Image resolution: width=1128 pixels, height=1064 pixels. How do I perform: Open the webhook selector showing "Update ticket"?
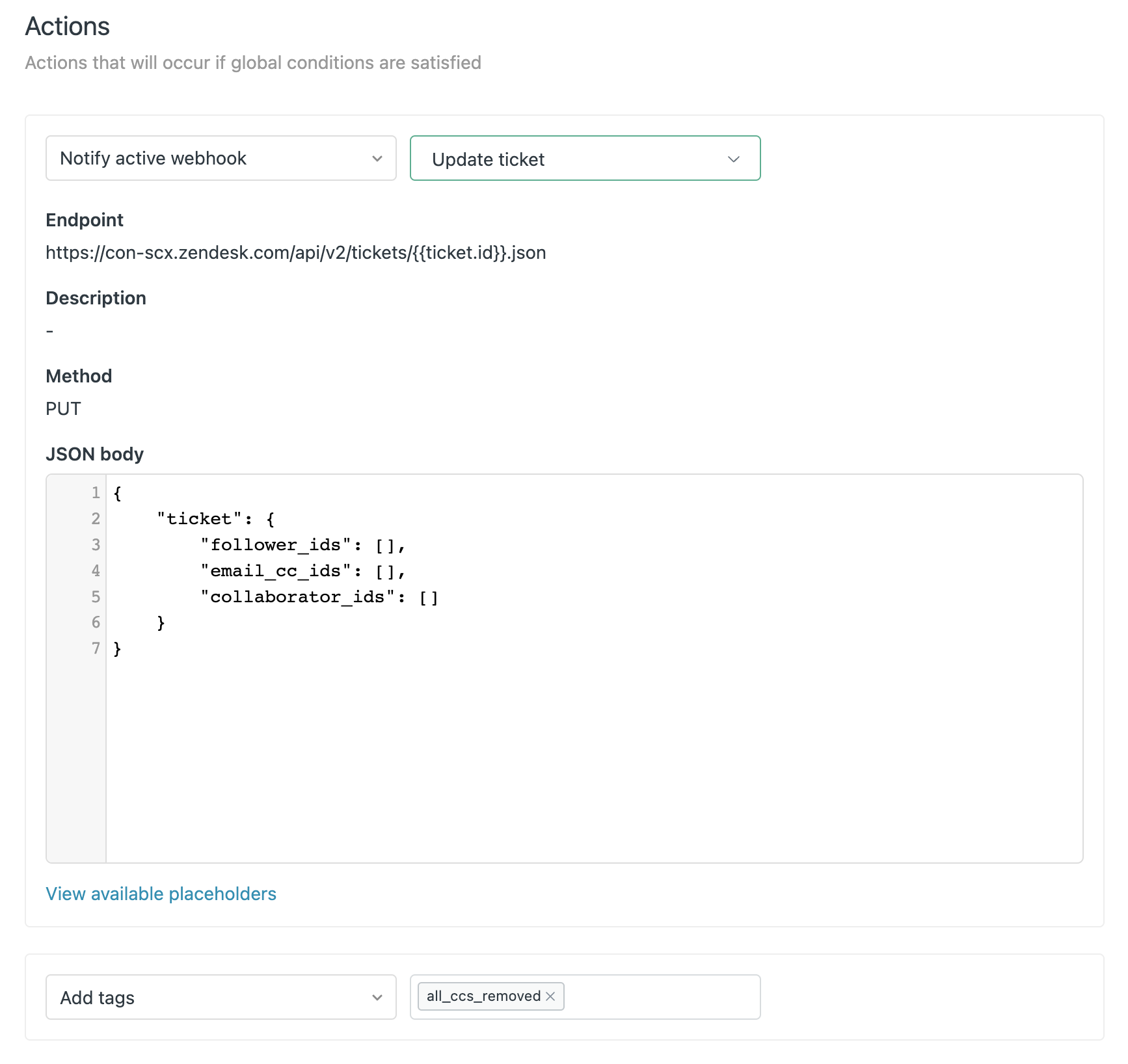(x=584, y=158)
